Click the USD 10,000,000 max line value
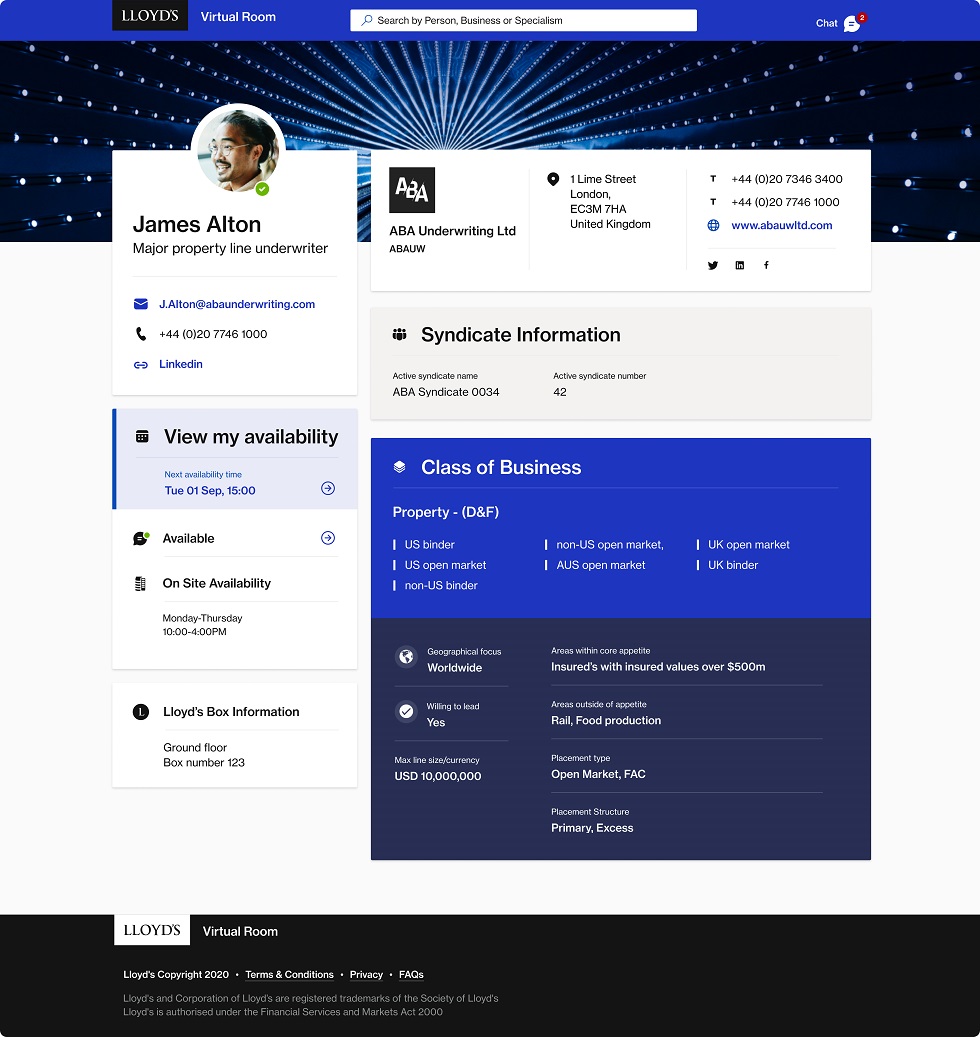 438,776
